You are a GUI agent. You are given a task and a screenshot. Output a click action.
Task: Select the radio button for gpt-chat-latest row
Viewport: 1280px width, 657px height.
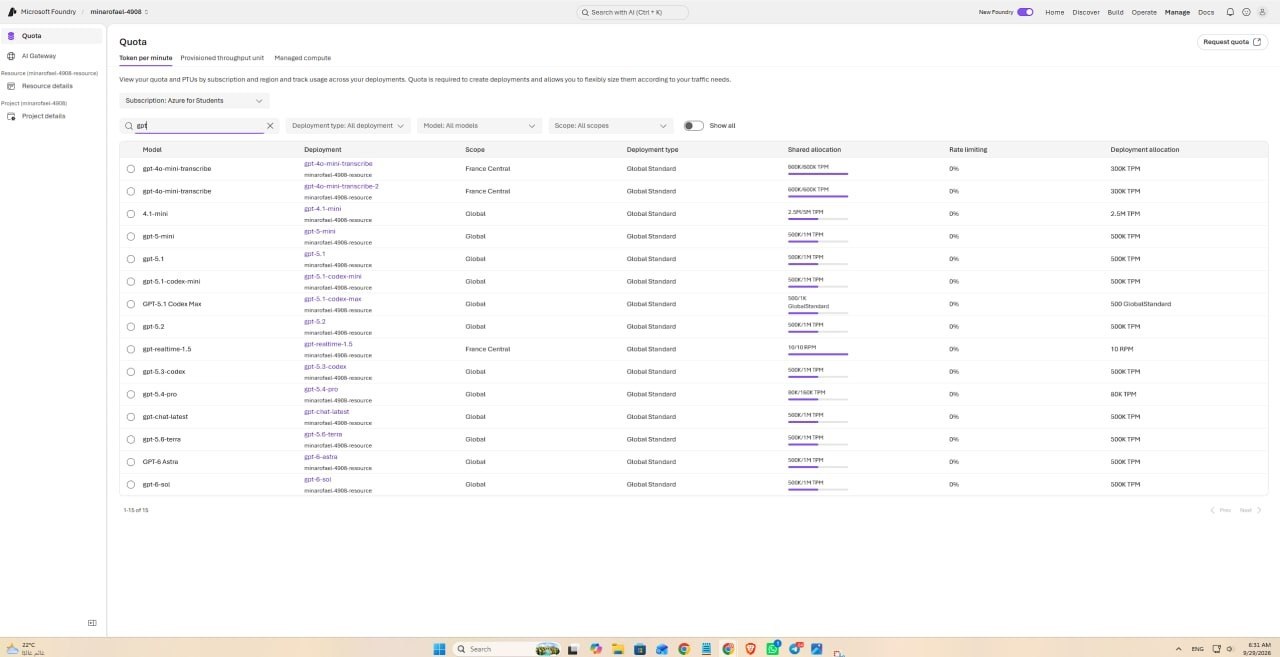pos(131,417)
